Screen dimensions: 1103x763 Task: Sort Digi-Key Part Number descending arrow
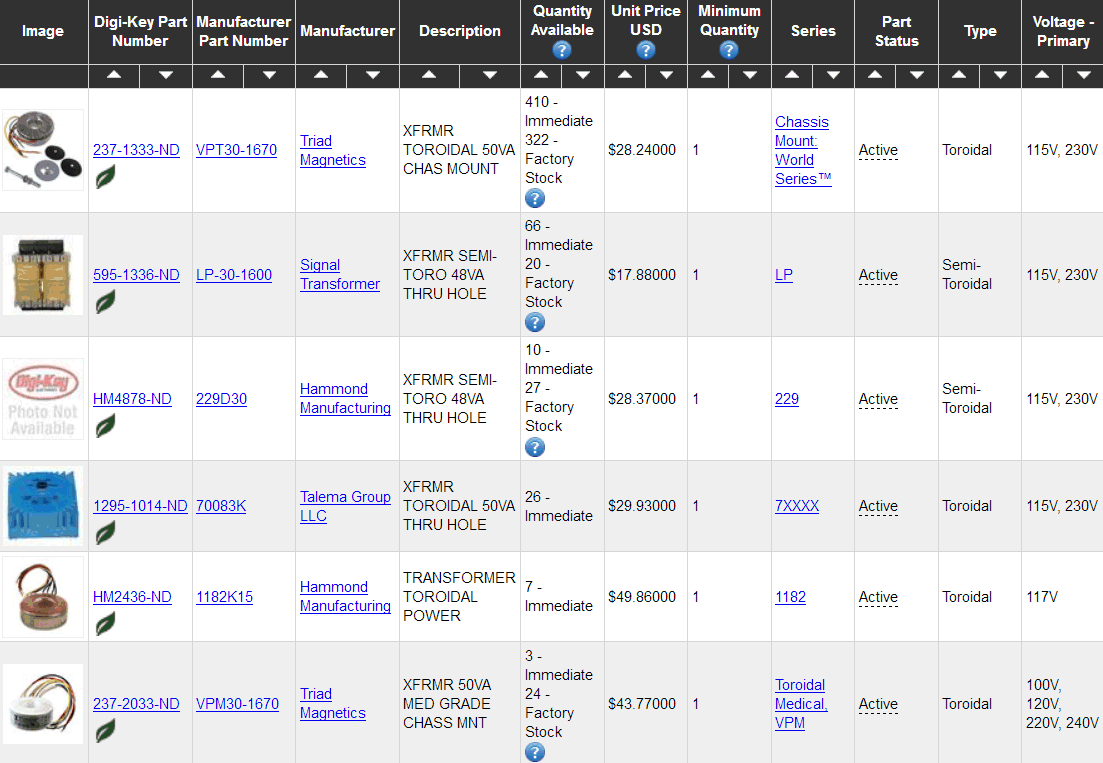[166, 75]
